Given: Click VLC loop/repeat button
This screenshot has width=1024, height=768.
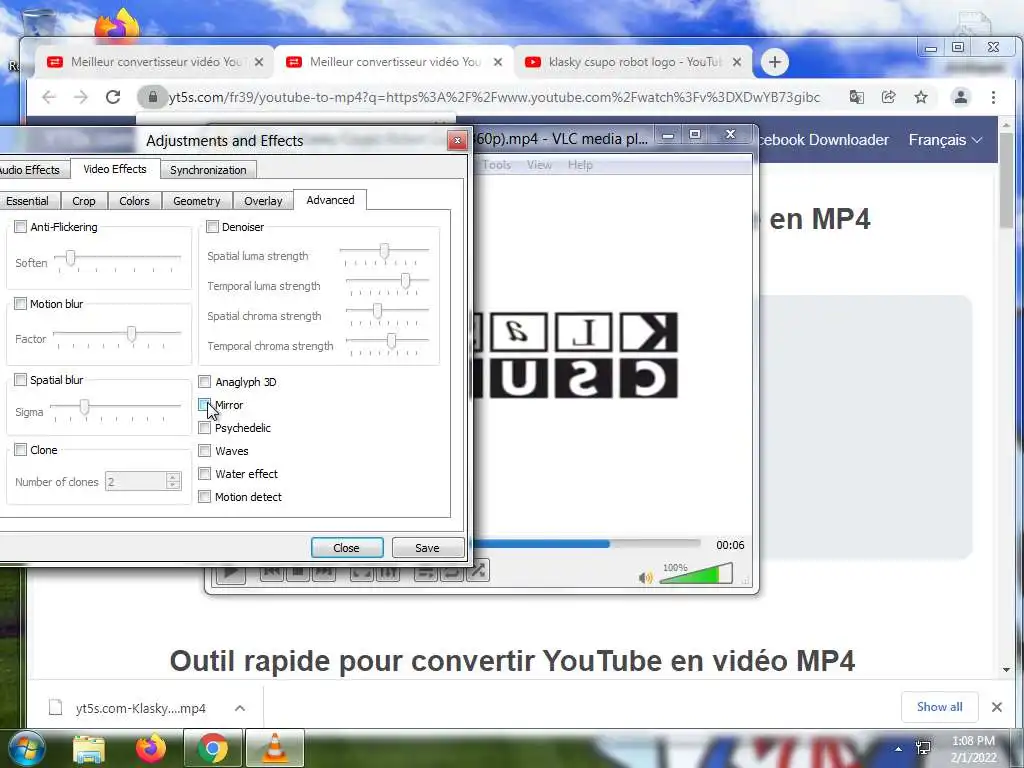Looking at the screenshot, I should point(452,572).
